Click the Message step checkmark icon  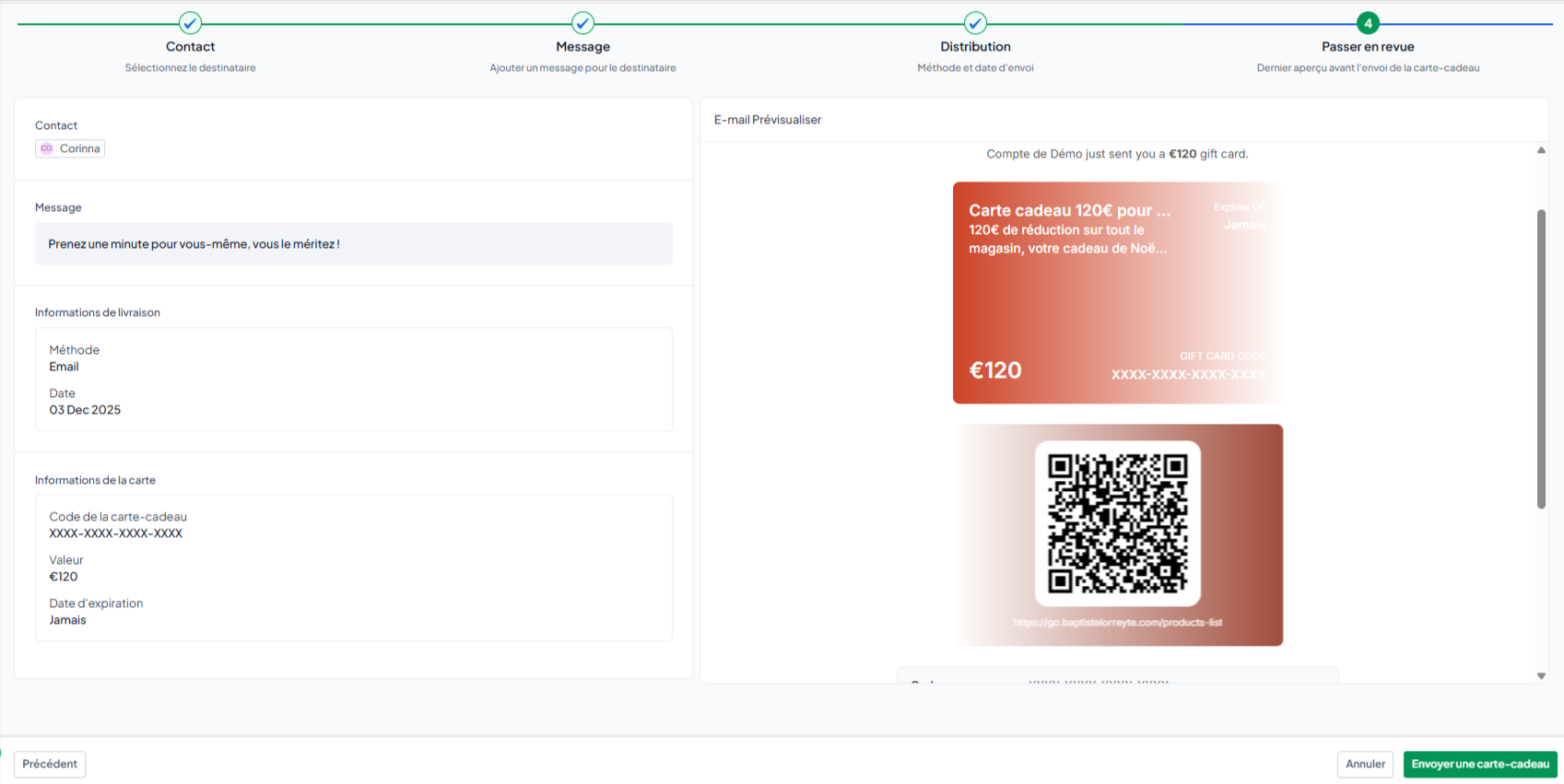pyautogui.click(x=582, y=23)
